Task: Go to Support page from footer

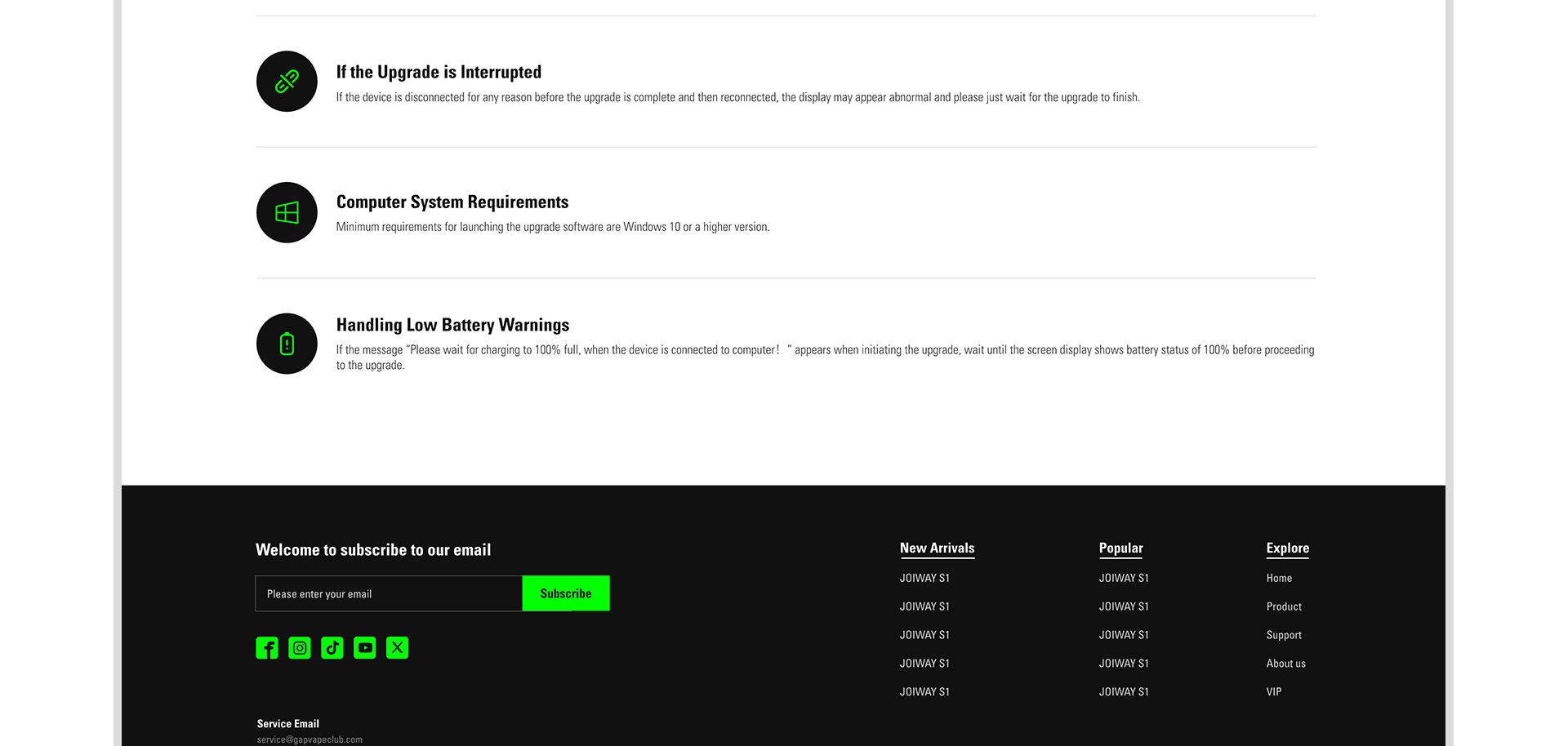Action: pyautogui.click(x=1284, y=635)
